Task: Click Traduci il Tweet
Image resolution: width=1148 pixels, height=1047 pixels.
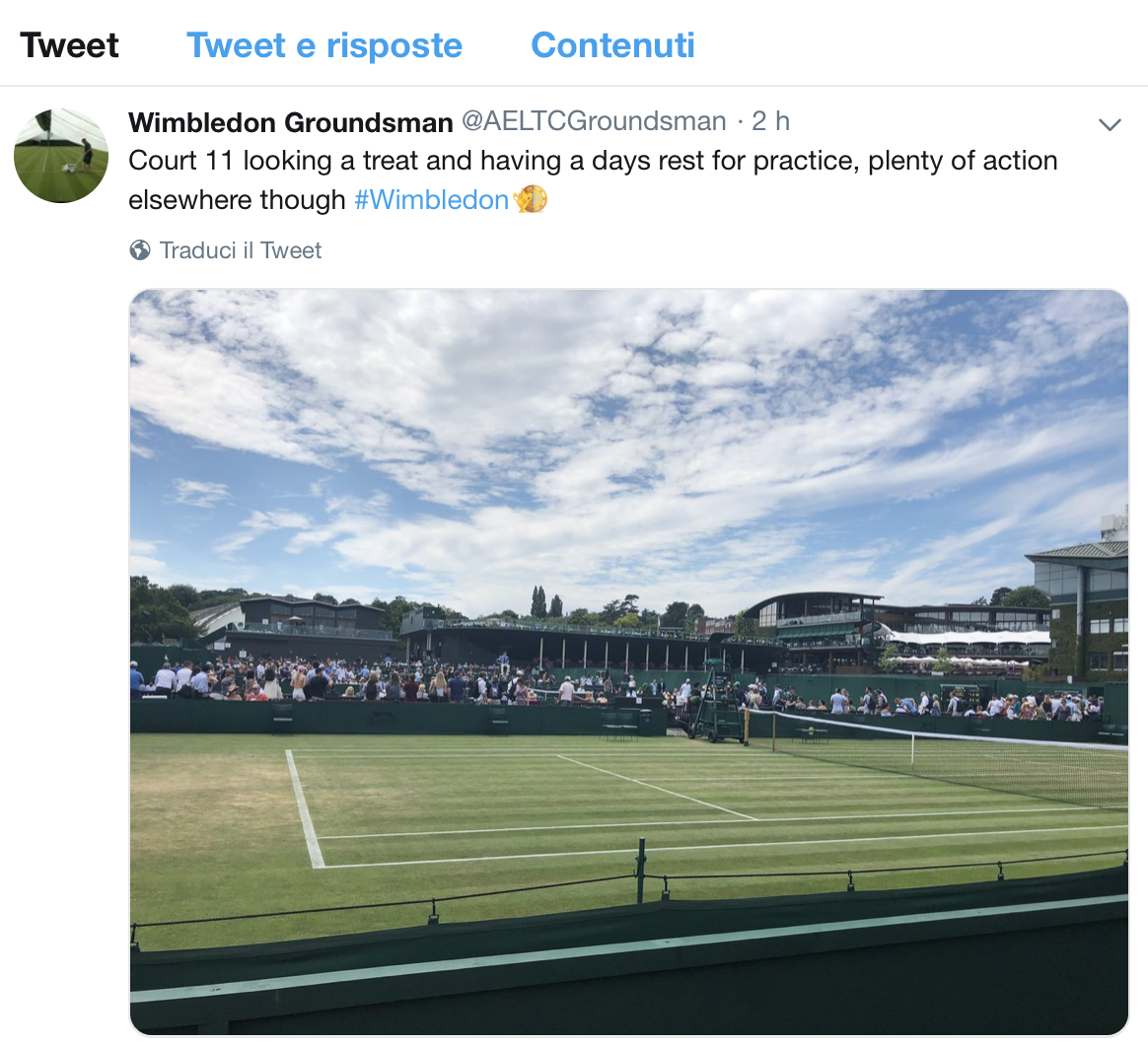Action: point(241,250)
